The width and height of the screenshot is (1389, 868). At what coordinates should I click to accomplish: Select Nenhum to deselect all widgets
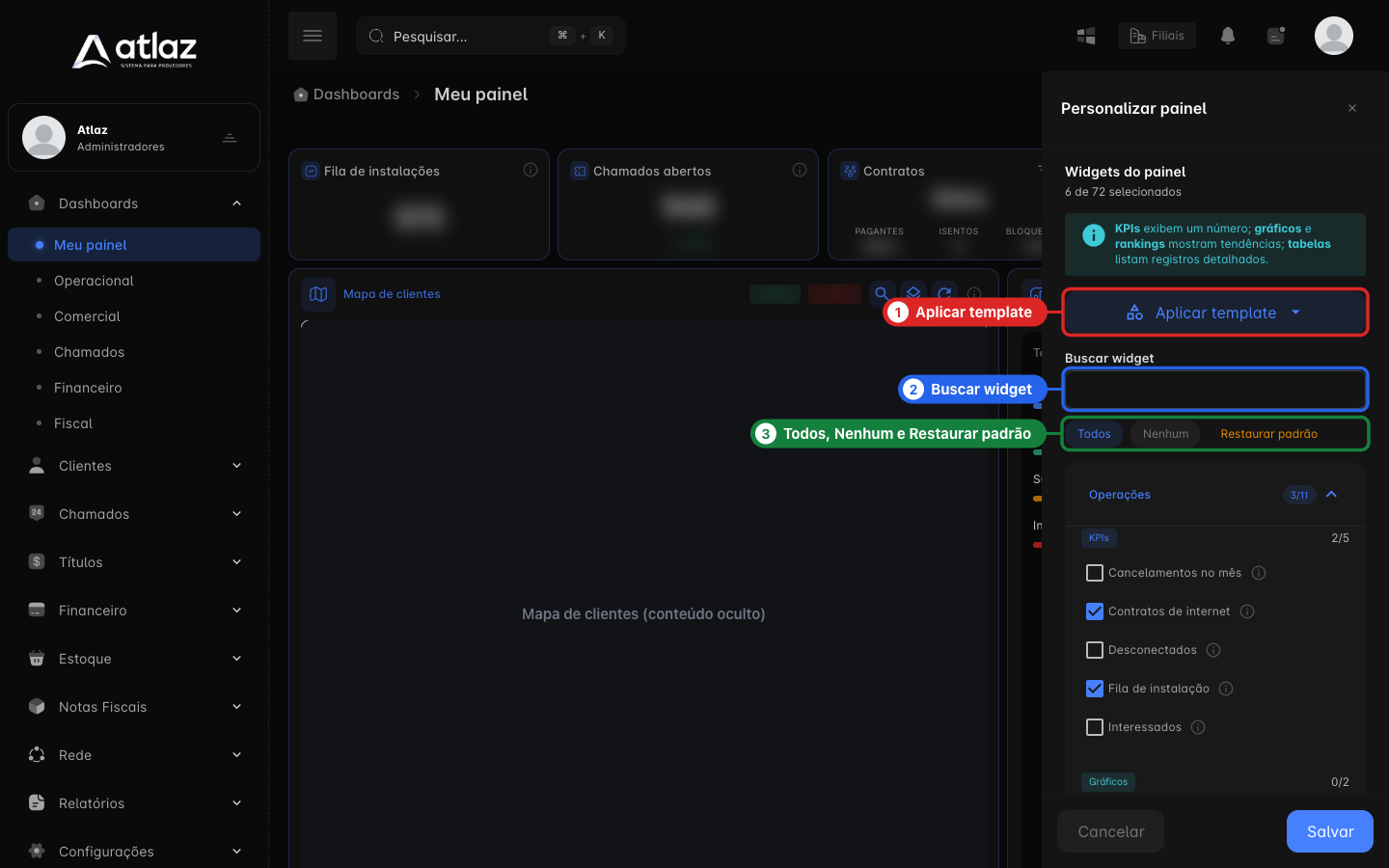click(1165, 434)
